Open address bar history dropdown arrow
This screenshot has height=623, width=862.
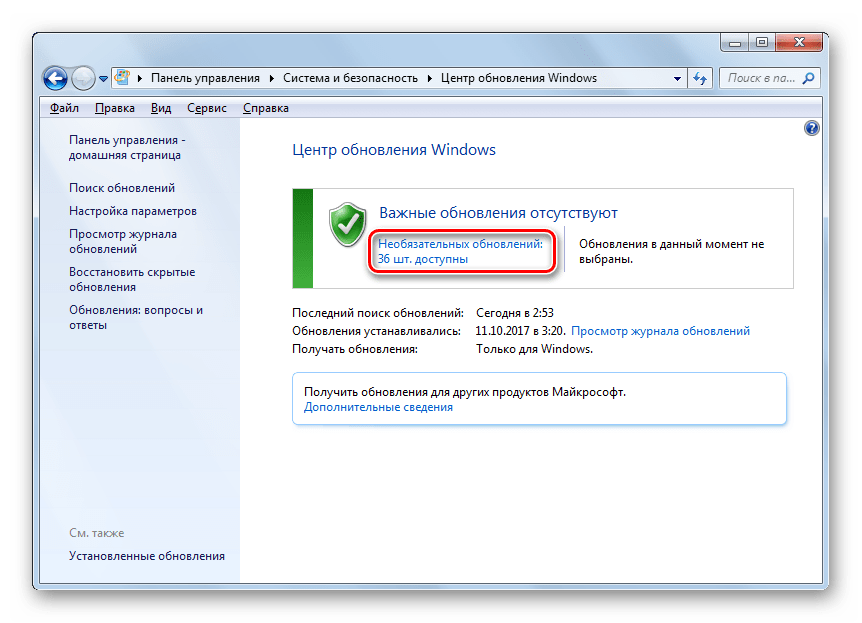coord(676,78)
